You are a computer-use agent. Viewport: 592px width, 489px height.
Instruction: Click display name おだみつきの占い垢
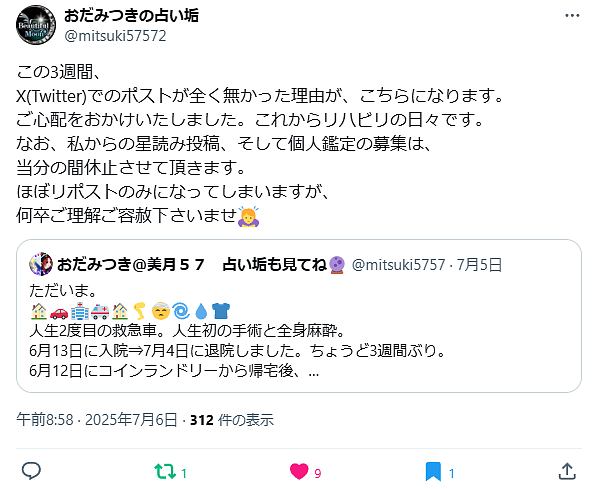131,15
